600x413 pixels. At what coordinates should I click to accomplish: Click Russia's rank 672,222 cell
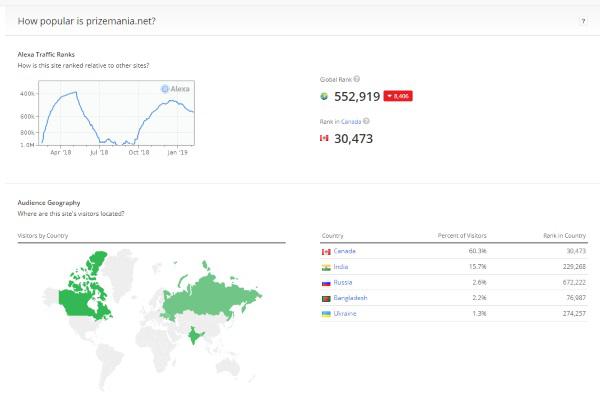coord(574,282)
